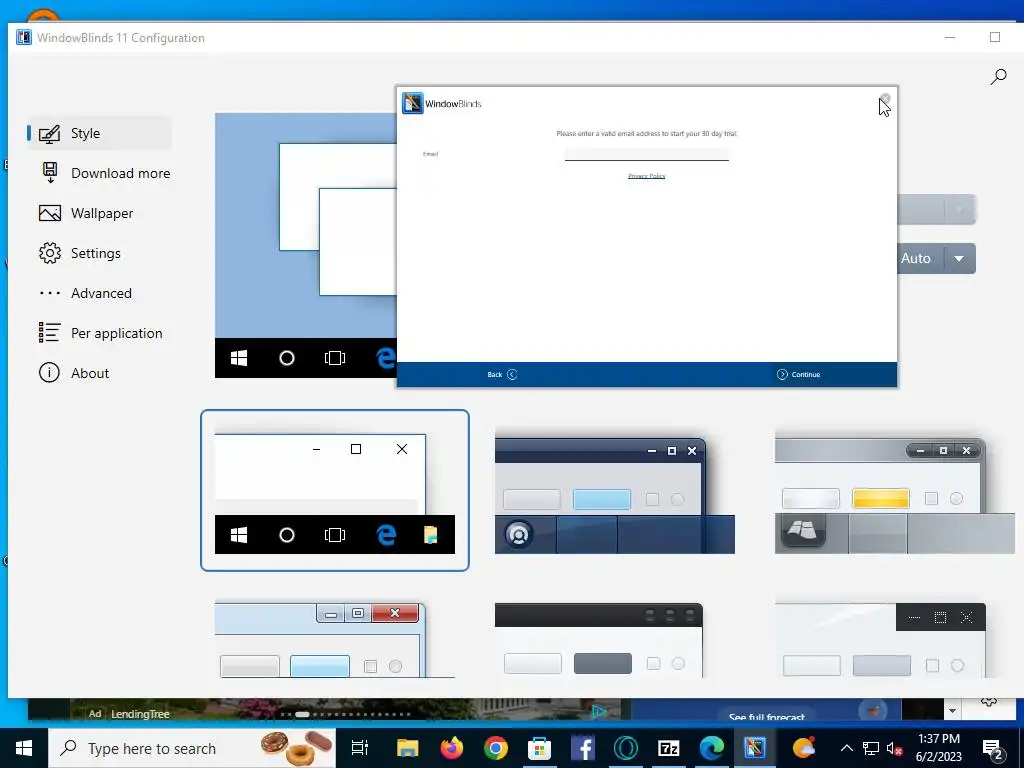
Task: Click the Style pencil icon
Action: pyautogui.click(x=50, y=133)
